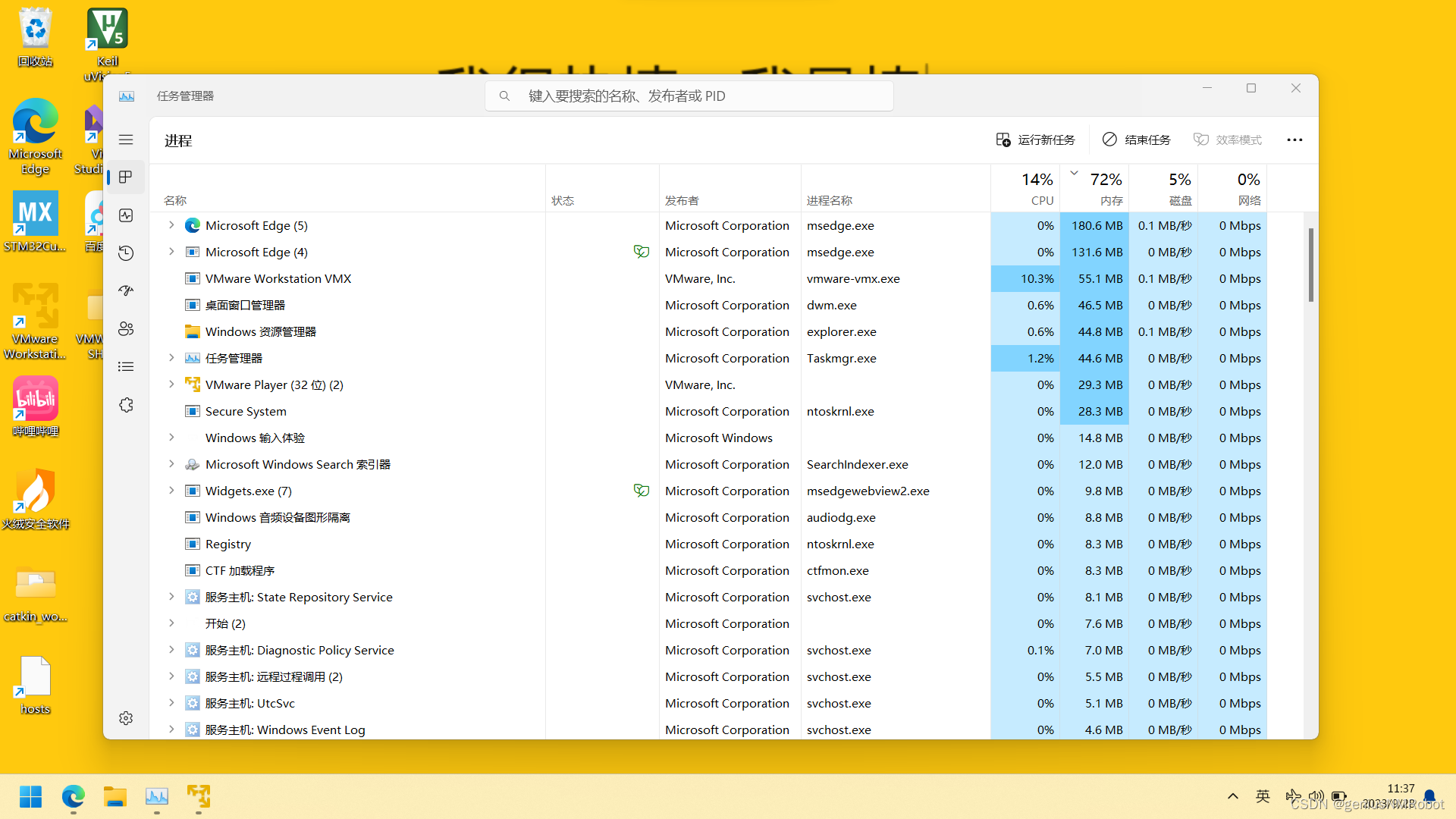This screenshot has width=1456, height=819.
Task: Open Microsoft Edge from the taskbar
Action: point(74,796)
